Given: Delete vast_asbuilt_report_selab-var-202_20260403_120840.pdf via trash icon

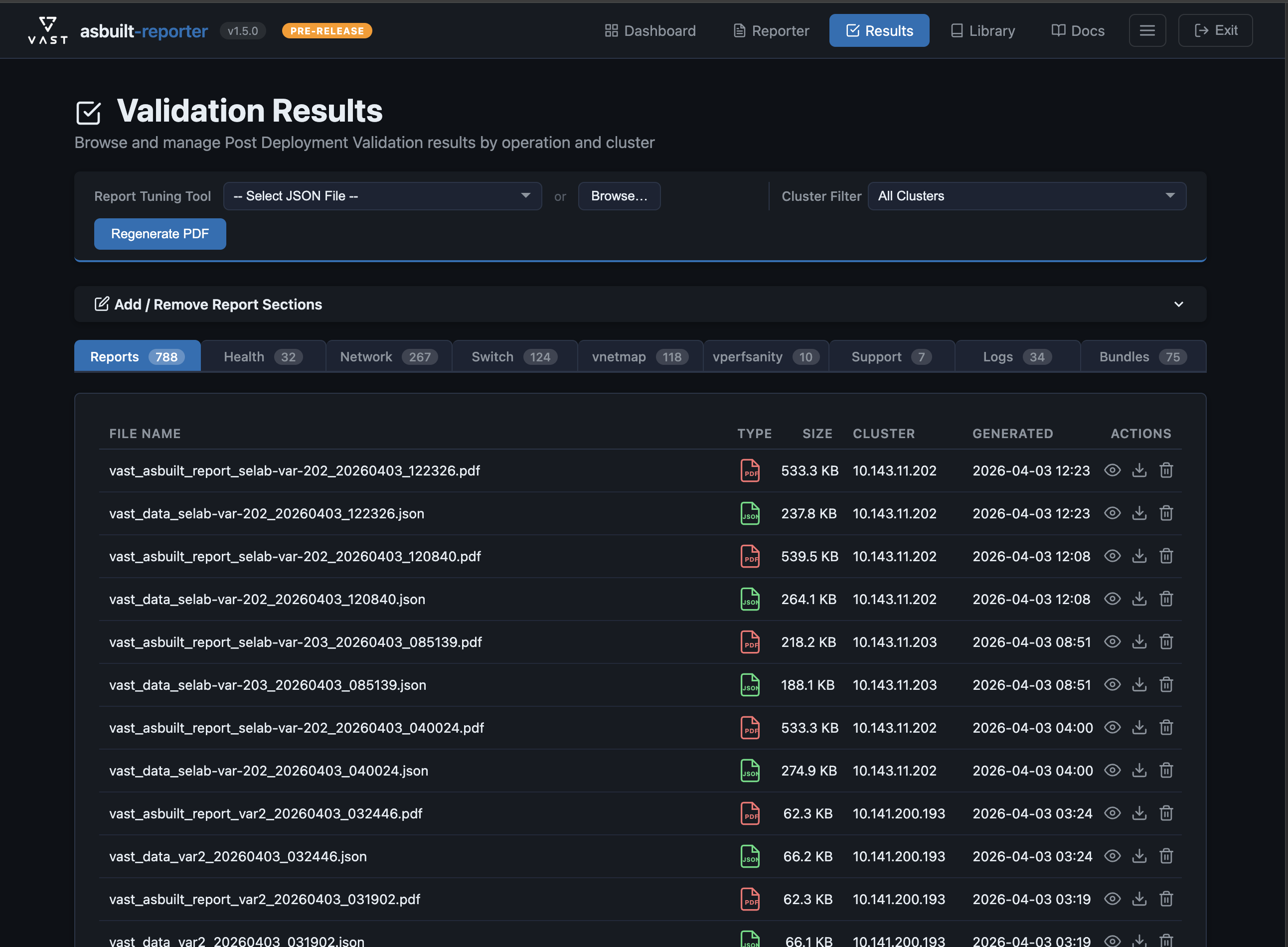Looking at the screenshot, I should pos(1166,556).
